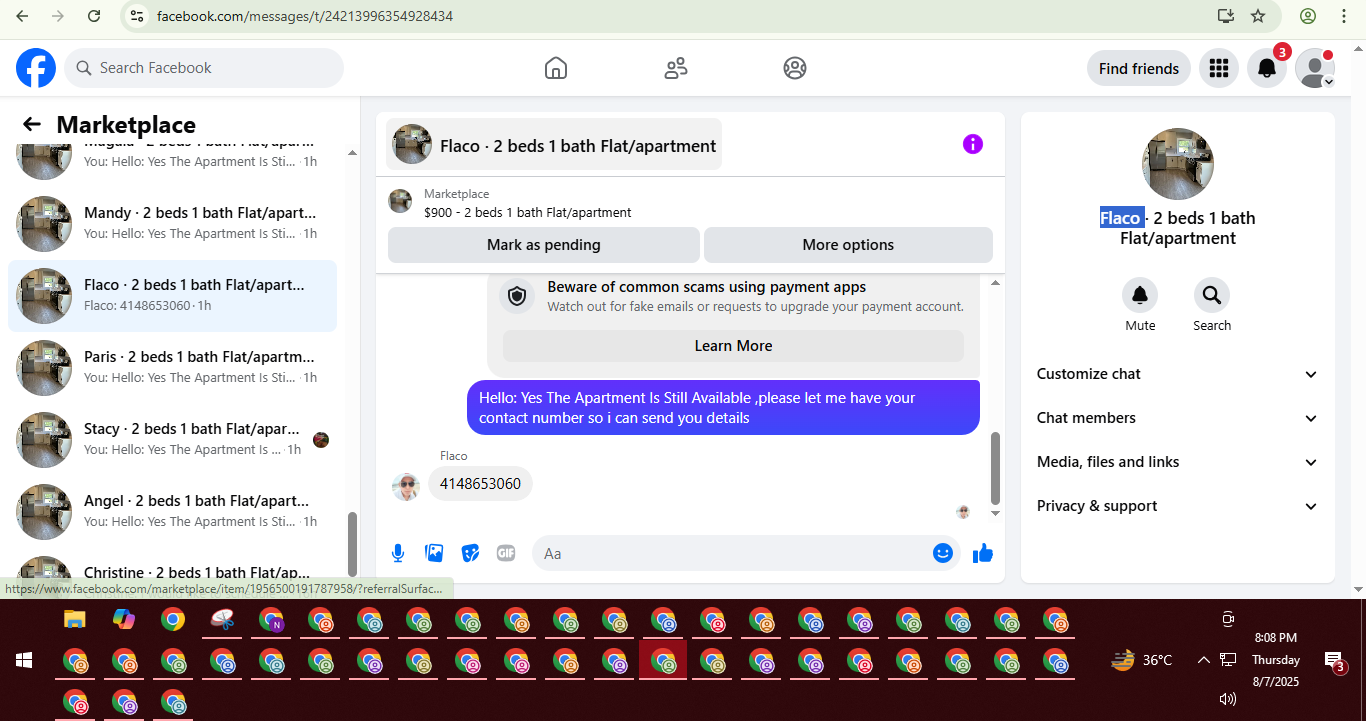The image size is (1366, 721).
Task: Expand Customize chat section
Action: pyautogui.click(x=1178, y=374)
